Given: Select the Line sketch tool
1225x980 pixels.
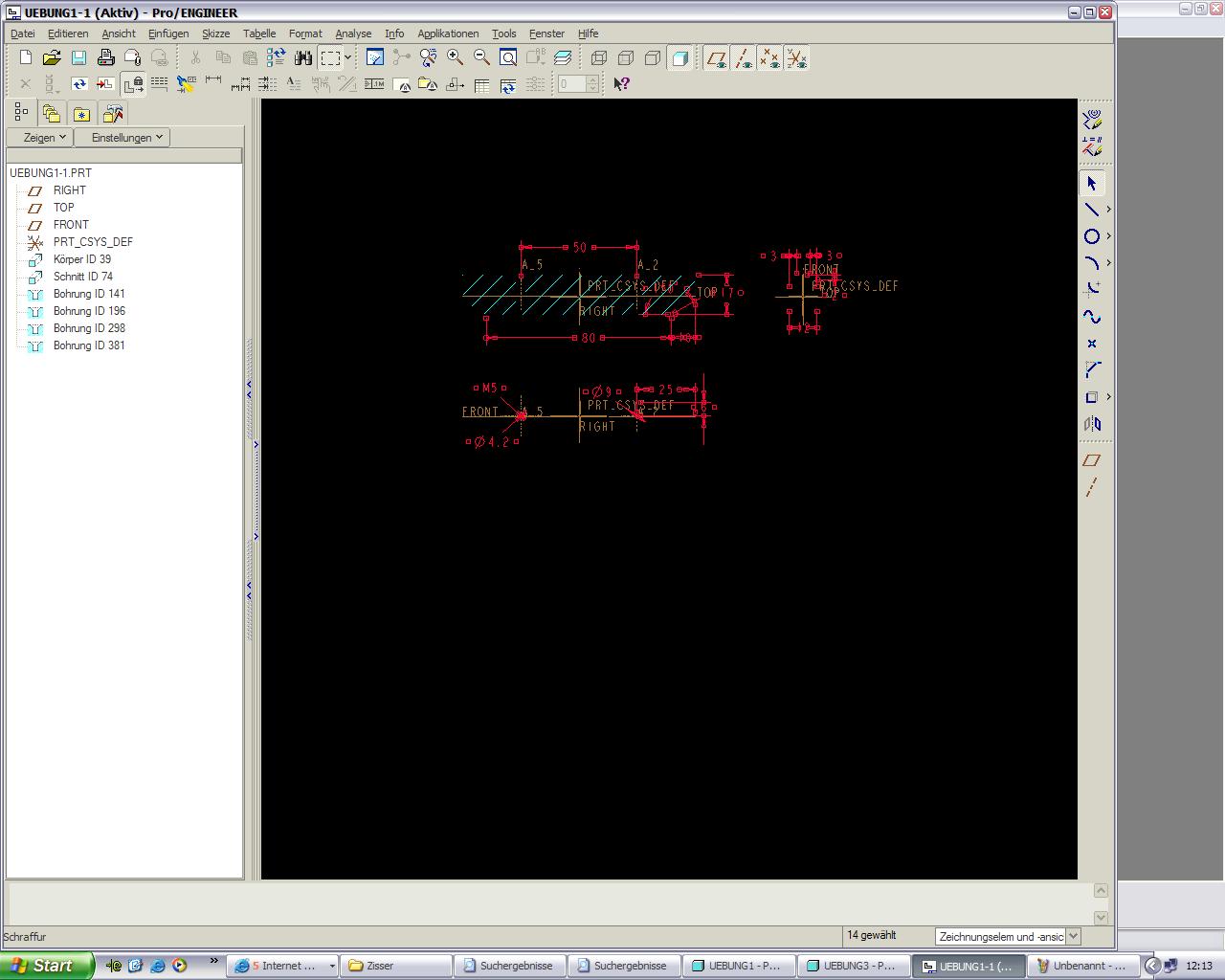Looking at the screenshot, I should pos(1091,210).
